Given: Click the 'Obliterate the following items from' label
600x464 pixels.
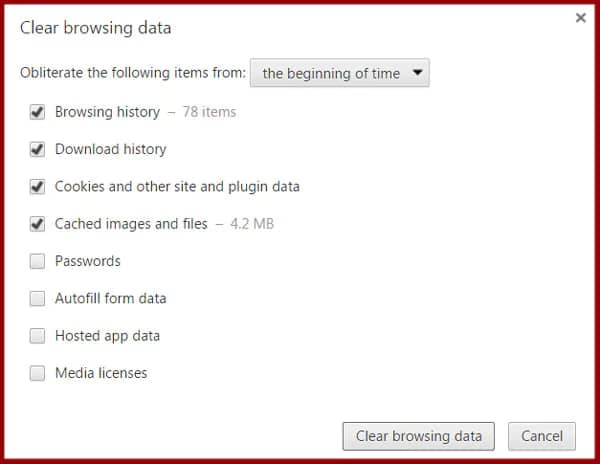Looking at the screenshot, I should point(133,74).
